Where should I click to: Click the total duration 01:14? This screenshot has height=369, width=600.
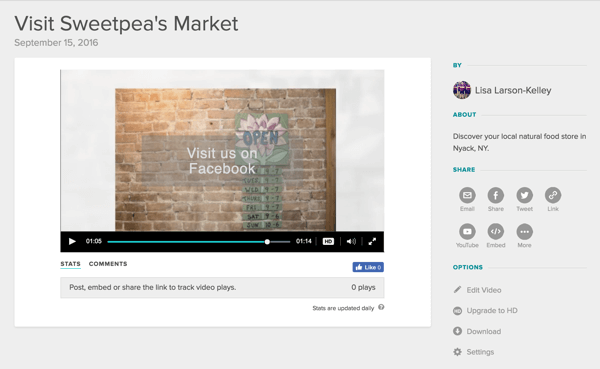[303, 241]
